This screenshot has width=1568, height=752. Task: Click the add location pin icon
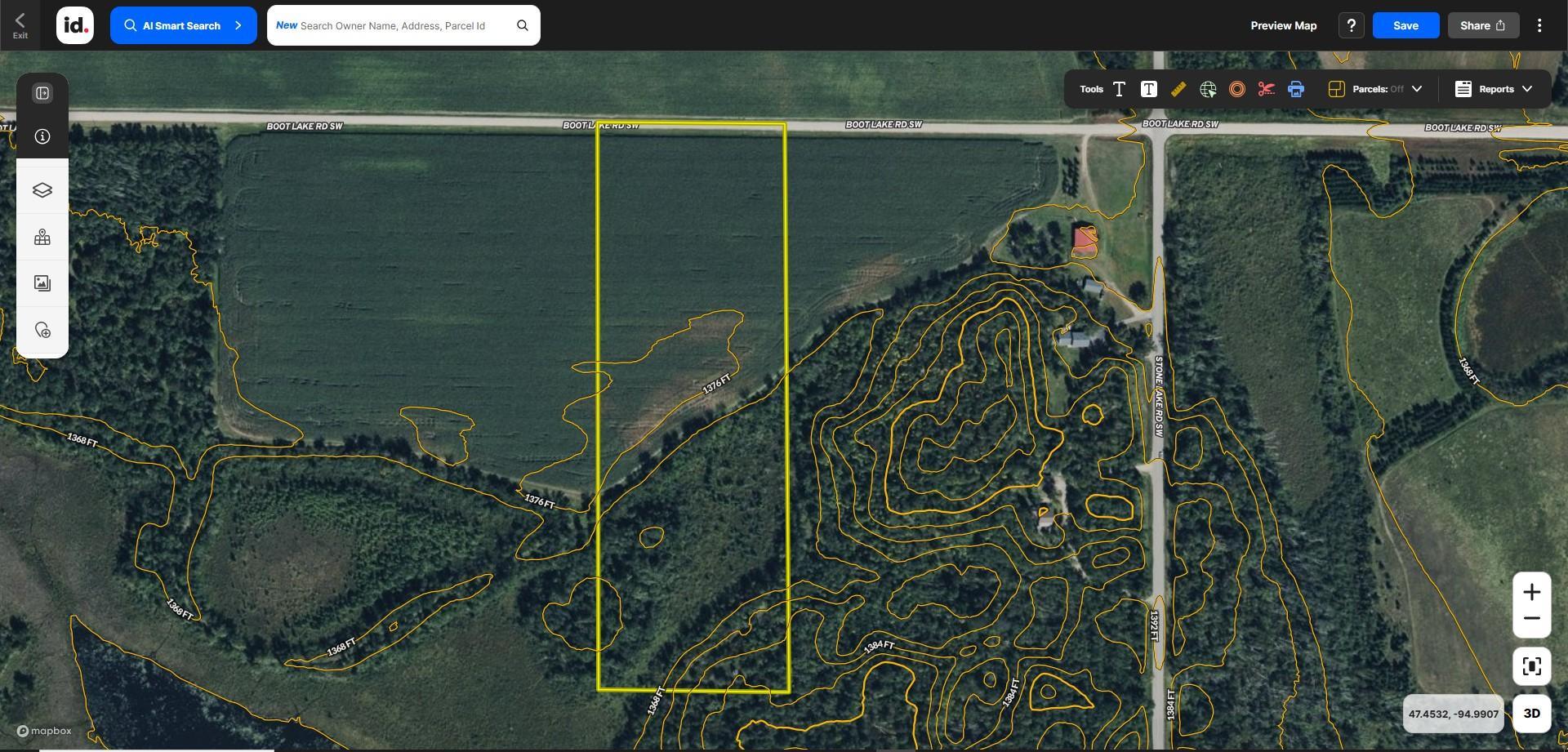coord(42,330)
